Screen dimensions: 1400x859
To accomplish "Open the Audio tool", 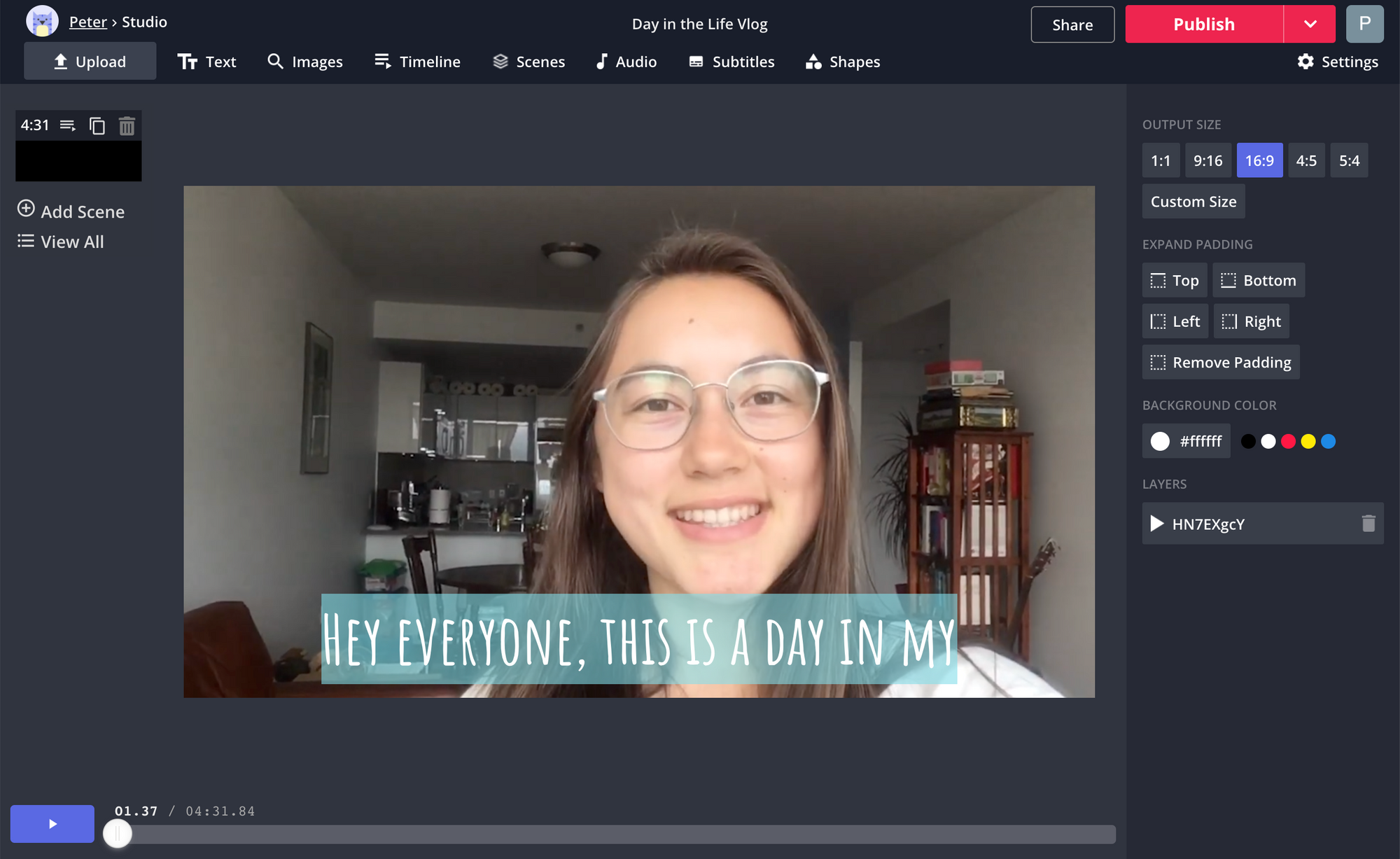I will coord(626,62).
